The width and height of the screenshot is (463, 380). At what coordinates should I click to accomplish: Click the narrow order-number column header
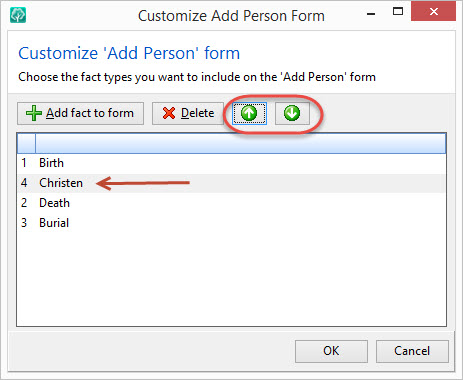(x=26, y=143)
